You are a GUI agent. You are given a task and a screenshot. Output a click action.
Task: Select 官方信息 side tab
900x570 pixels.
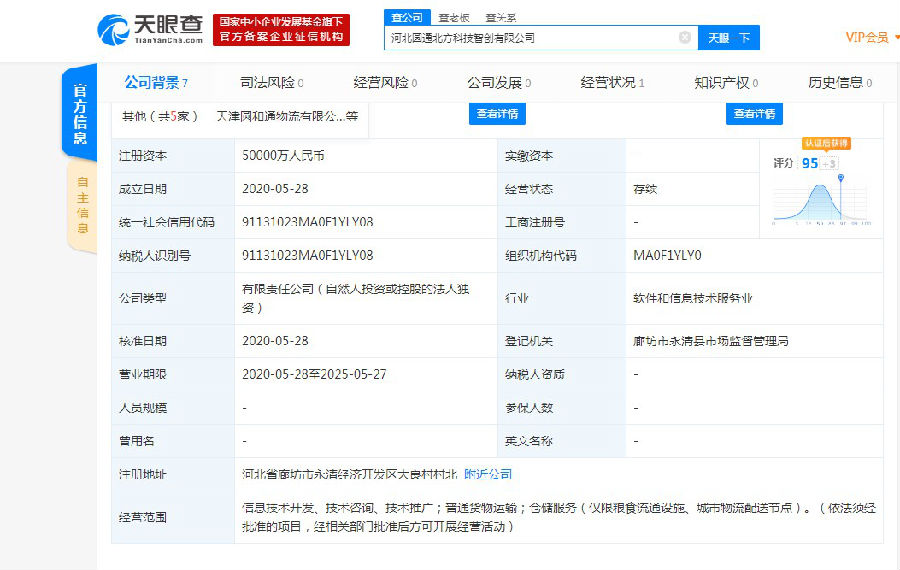(x=80, y=113)
